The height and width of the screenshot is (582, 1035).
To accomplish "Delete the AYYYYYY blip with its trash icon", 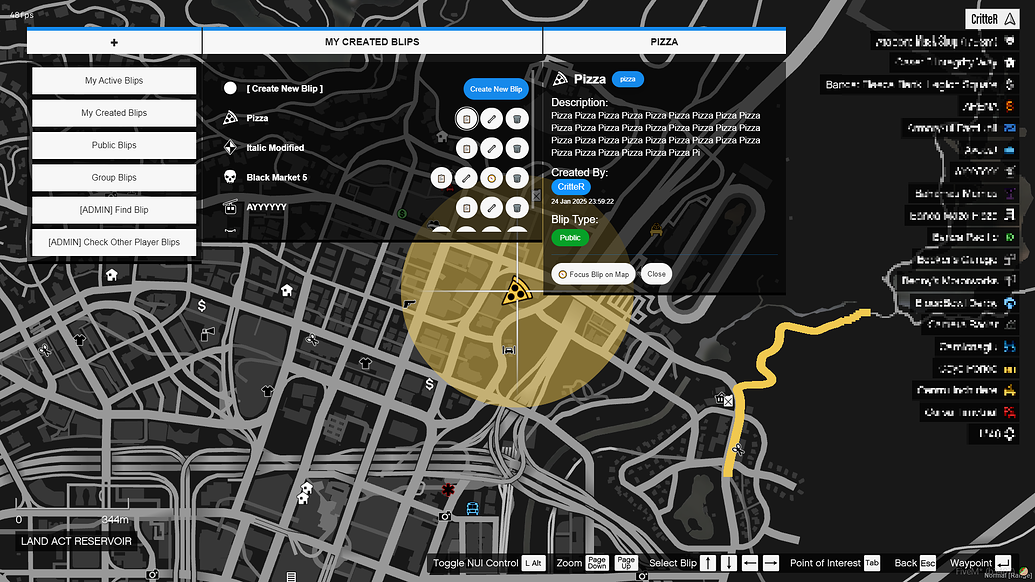I will coord(516,208).
